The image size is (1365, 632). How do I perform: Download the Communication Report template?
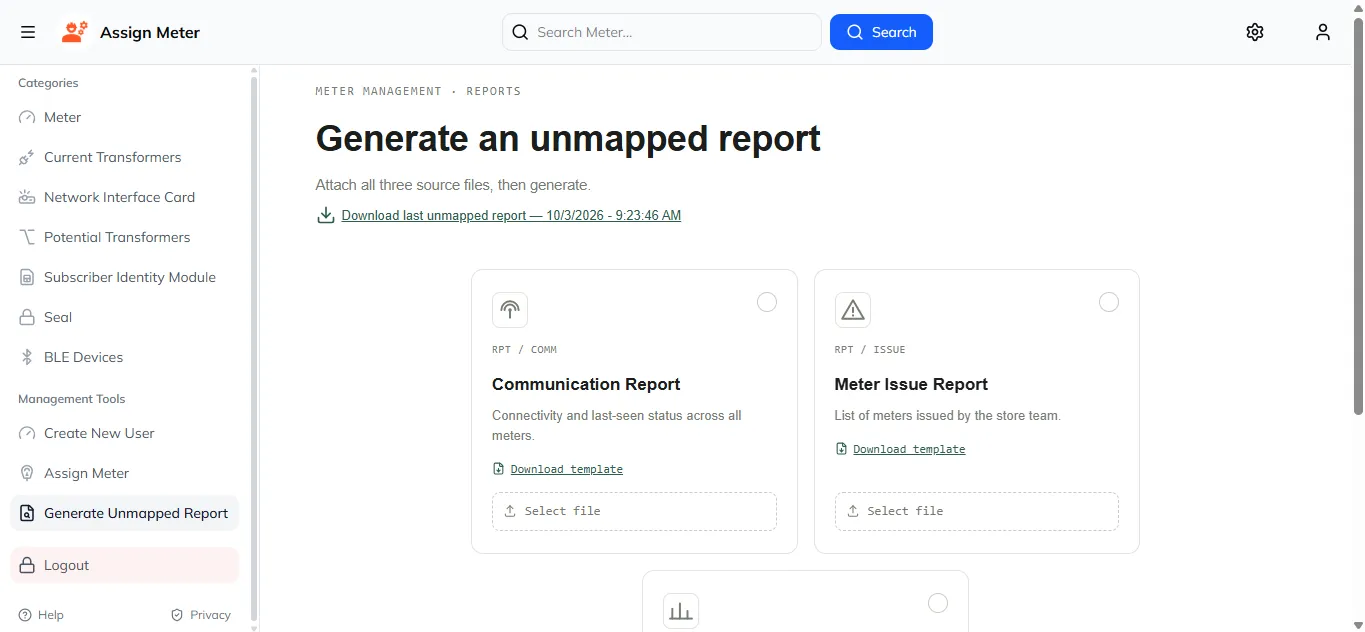567,469
